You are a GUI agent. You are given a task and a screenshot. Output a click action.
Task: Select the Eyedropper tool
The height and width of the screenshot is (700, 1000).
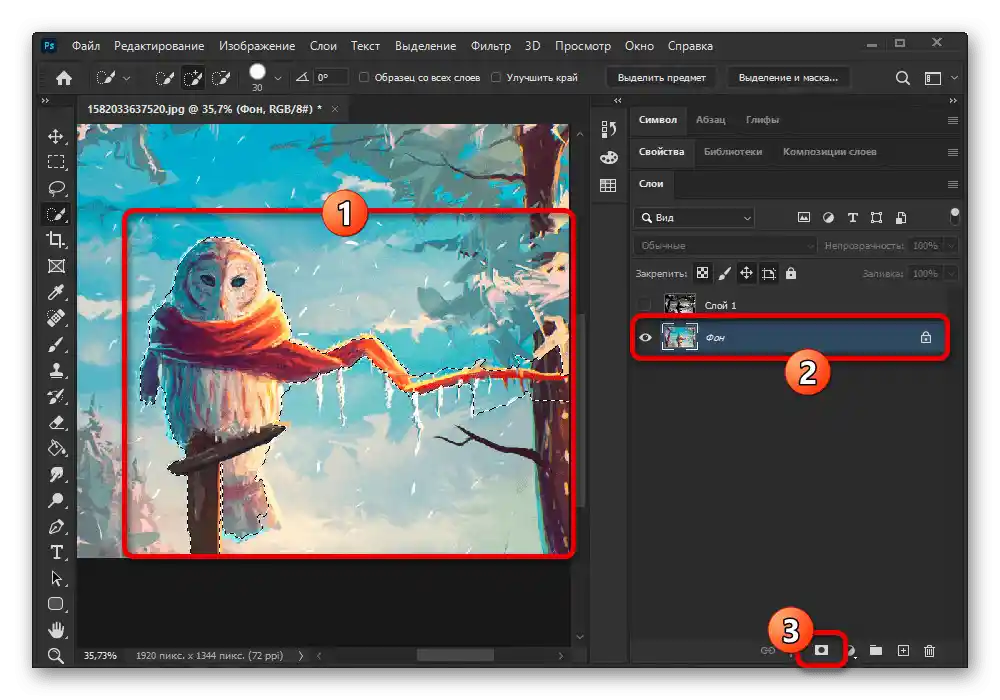pyautogui.click(x=56, y=293)
